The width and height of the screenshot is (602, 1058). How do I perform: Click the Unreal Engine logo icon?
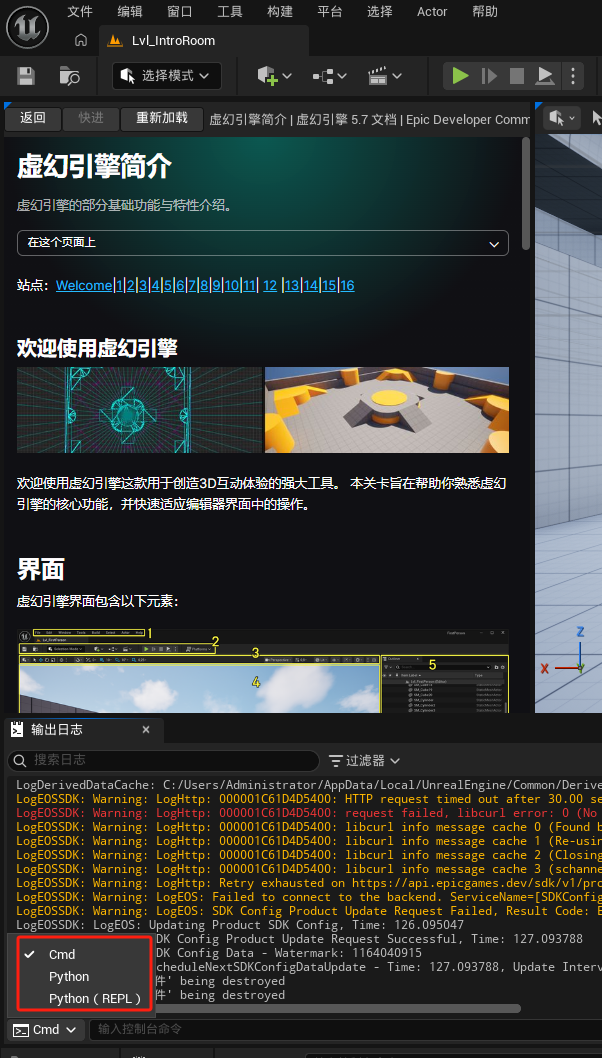point(27,27)
